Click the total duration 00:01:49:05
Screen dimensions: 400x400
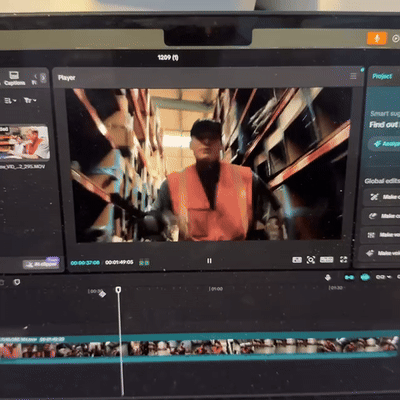(119, 262)
